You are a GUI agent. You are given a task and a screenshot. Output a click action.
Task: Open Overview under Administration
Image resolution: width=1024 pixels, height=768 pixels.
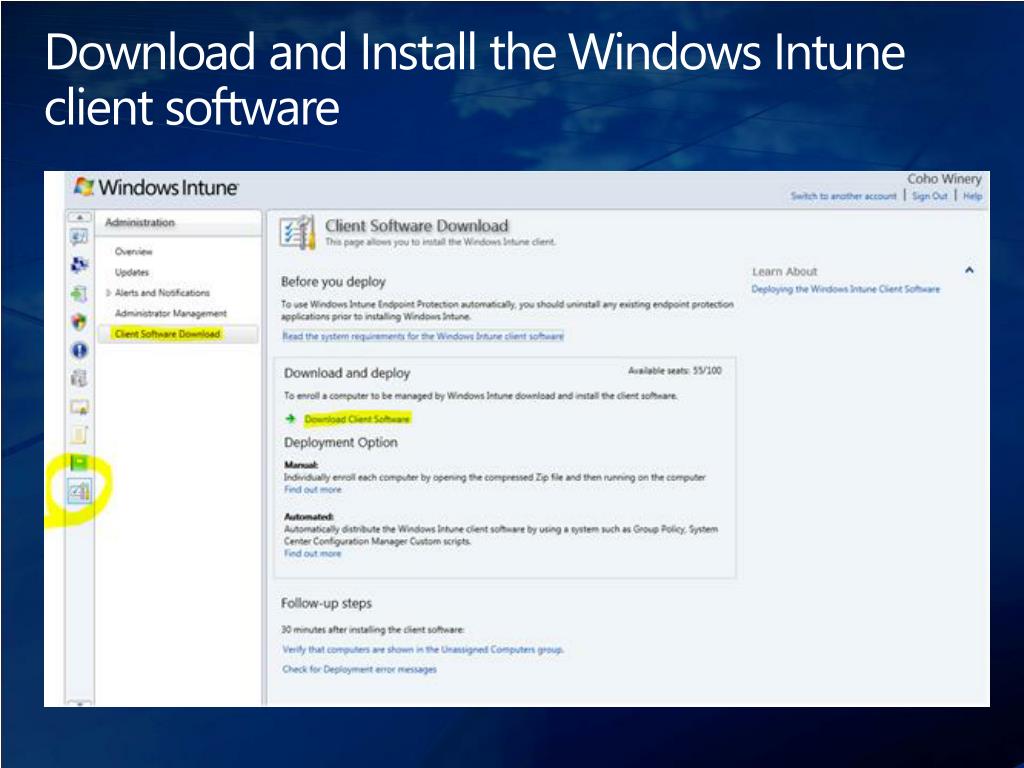133,251
